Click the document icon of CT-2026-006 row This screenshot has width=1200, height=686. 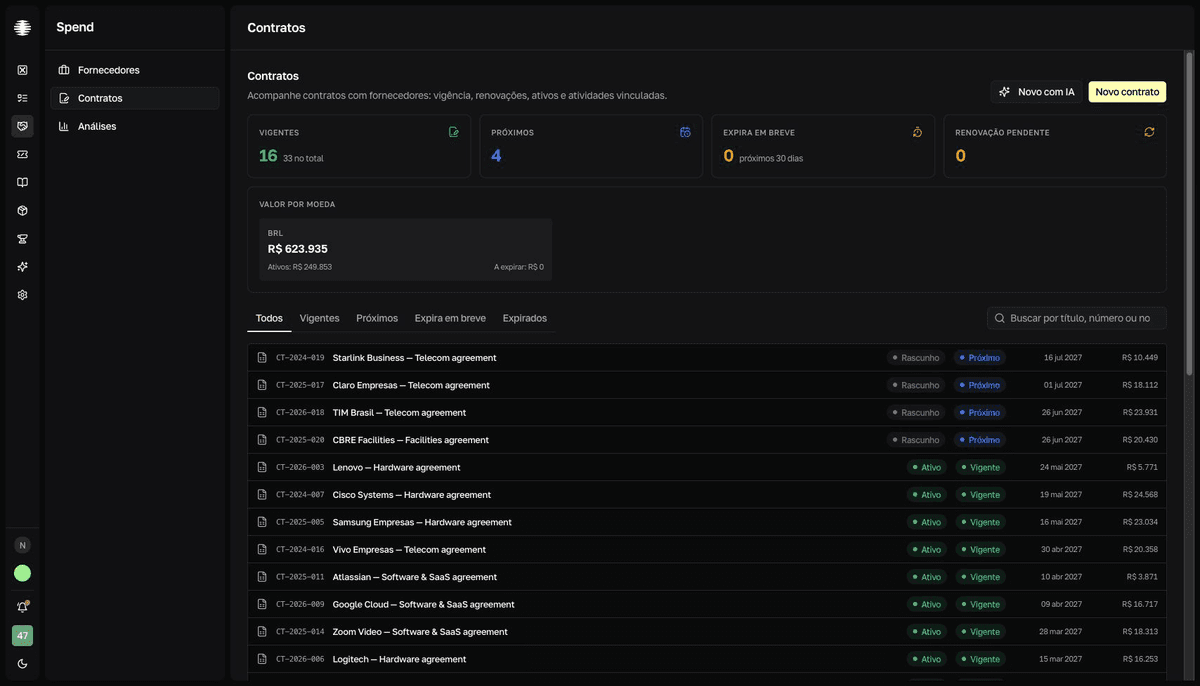coord(262,659)
